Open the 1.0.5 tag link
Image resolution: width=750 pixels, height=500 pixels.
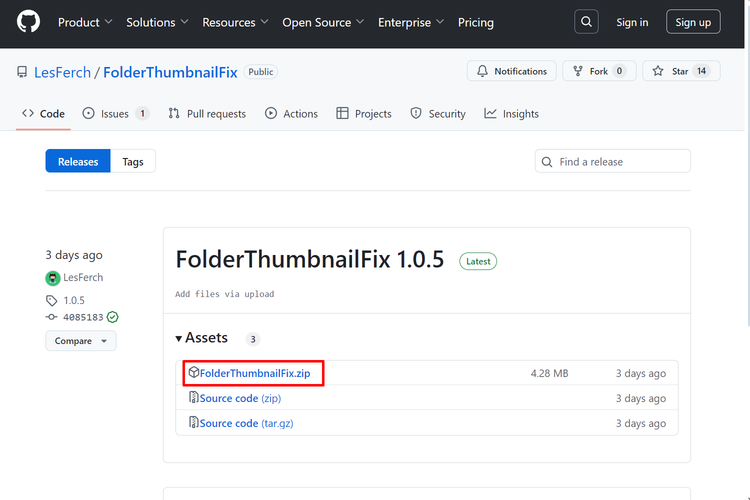pos(74,300)
